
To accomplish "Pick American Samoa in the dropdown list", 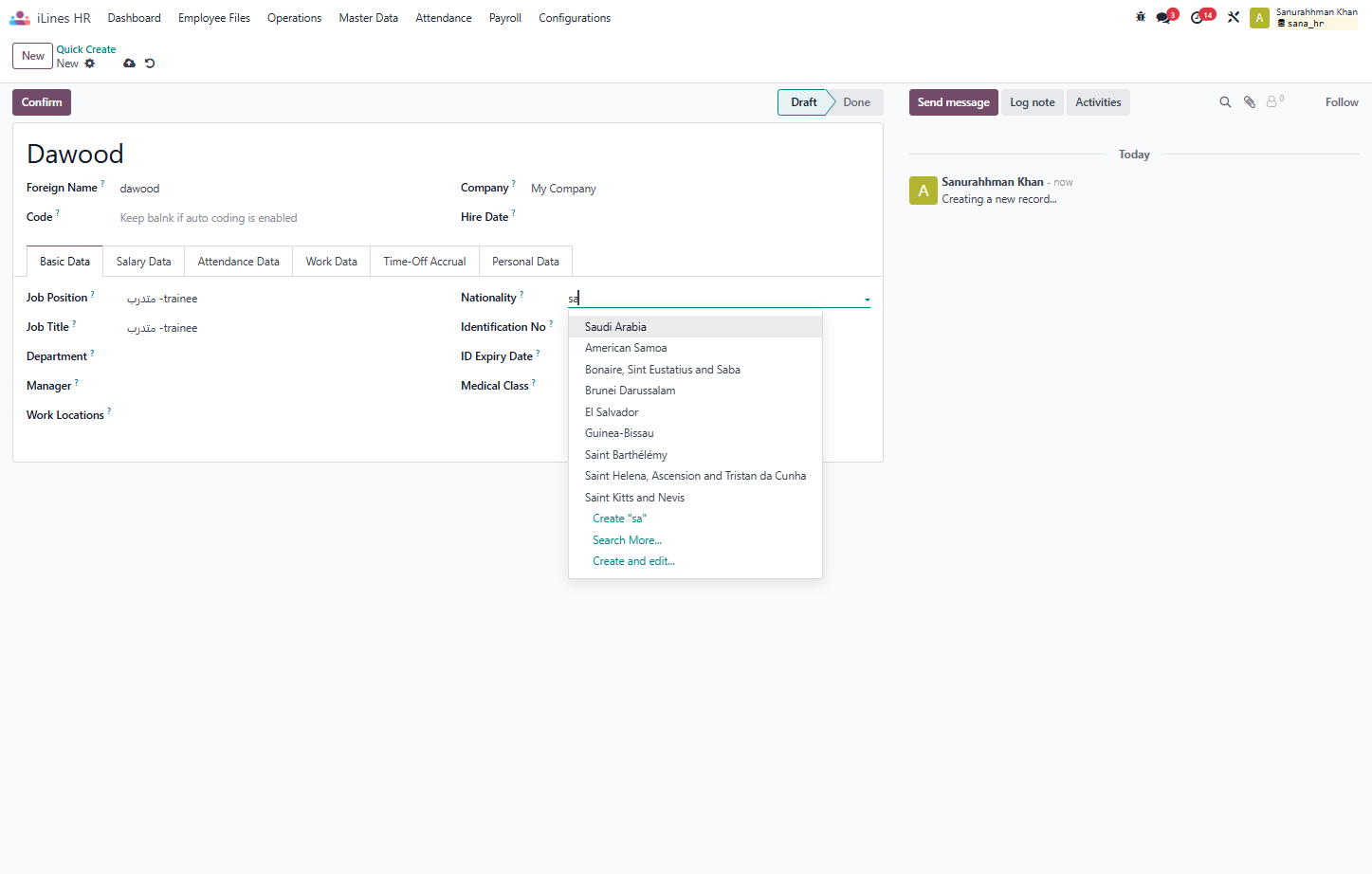I will [x=695, y=348].
